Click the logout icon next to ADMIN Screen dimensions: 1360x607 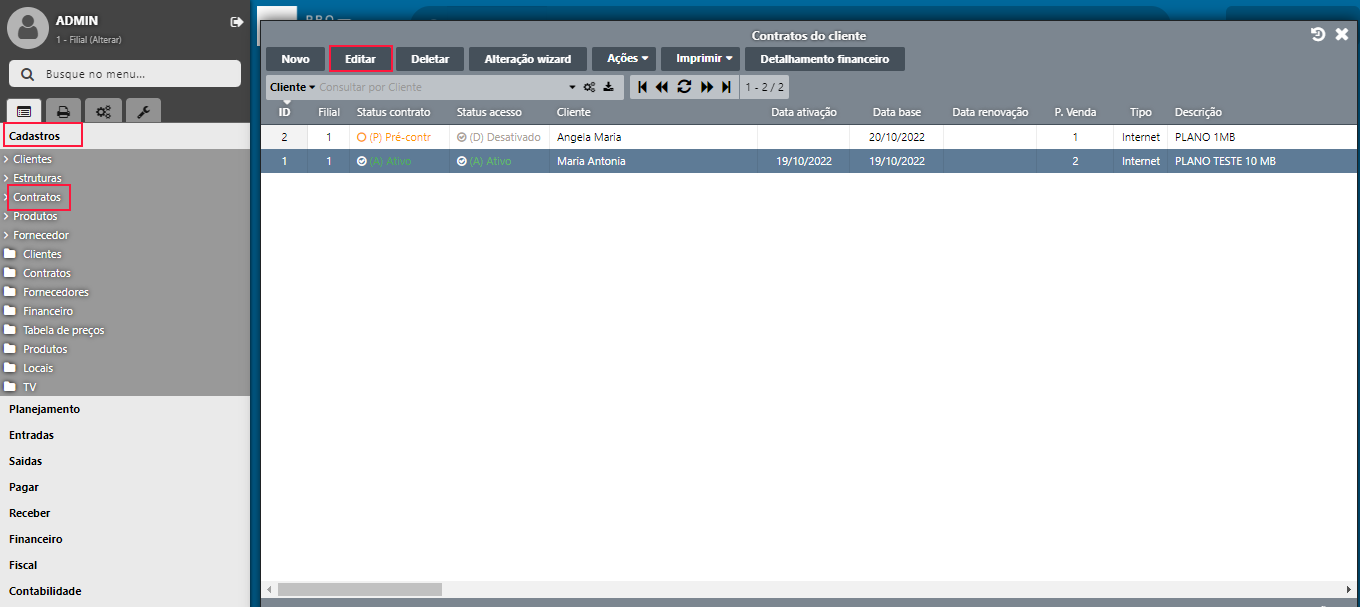[236, 22]
